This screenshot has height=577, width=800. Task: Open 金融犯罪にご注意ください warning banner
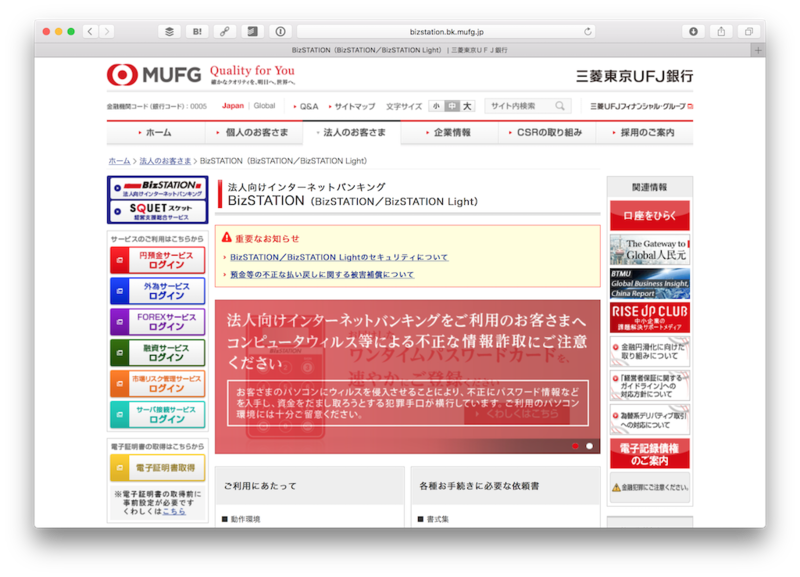point(649,487)
